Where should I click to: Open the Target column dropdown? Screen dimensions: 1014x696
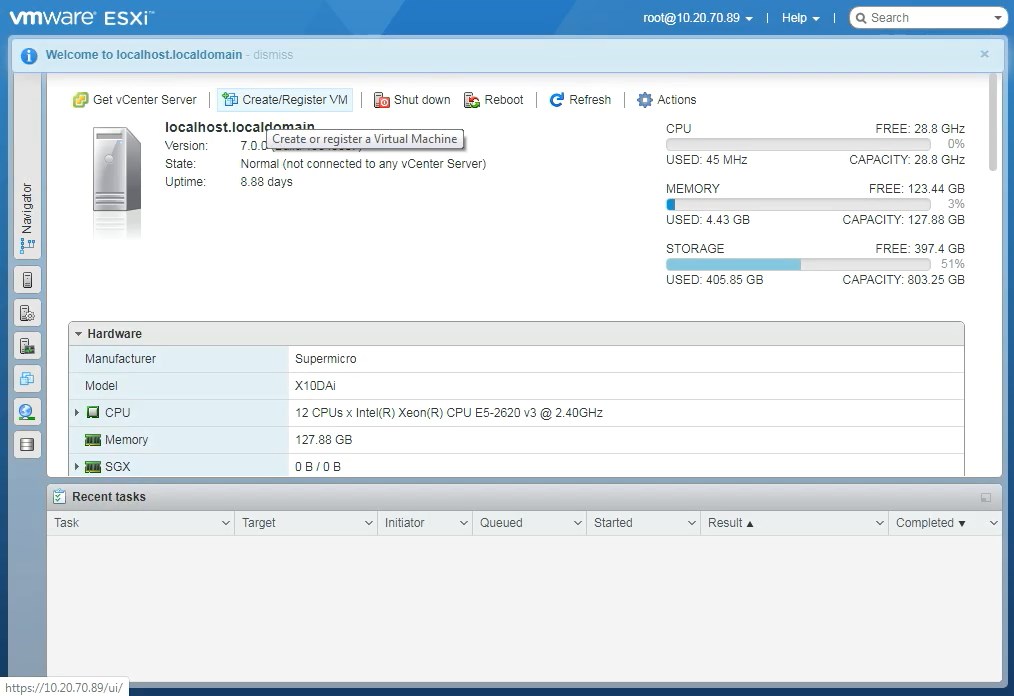[369, 523]
